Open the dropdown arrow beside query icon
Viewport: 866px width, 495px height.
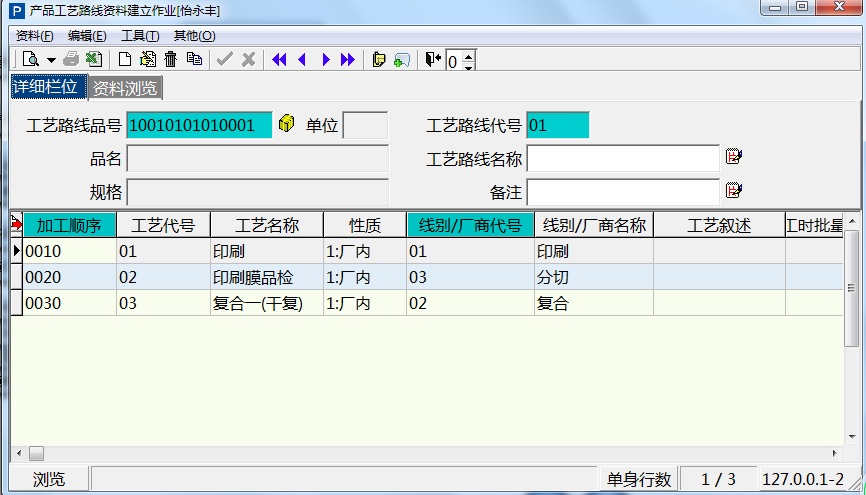(x=51, y=60)
